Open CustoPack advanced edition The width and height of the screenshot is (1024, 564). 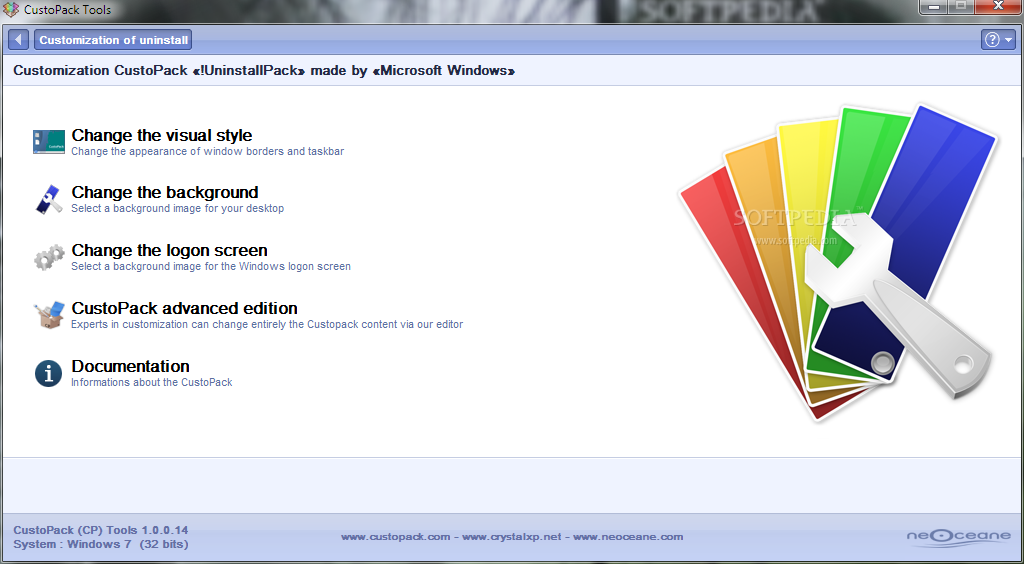pos(184,308)
